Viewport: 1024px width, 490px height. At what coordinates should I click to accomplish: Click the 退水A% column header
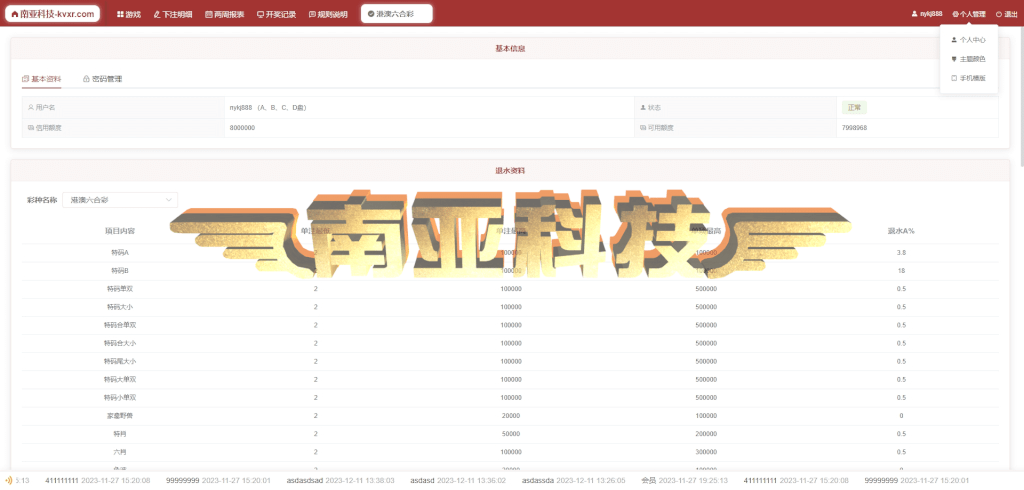pos(901,231)
